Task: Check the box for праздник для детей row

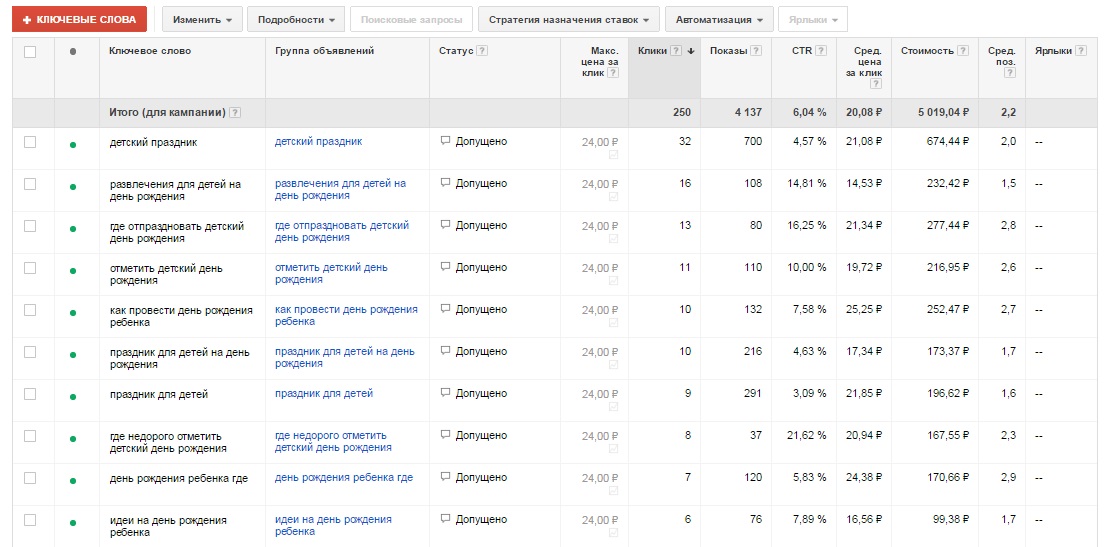Action: [30, 394]
